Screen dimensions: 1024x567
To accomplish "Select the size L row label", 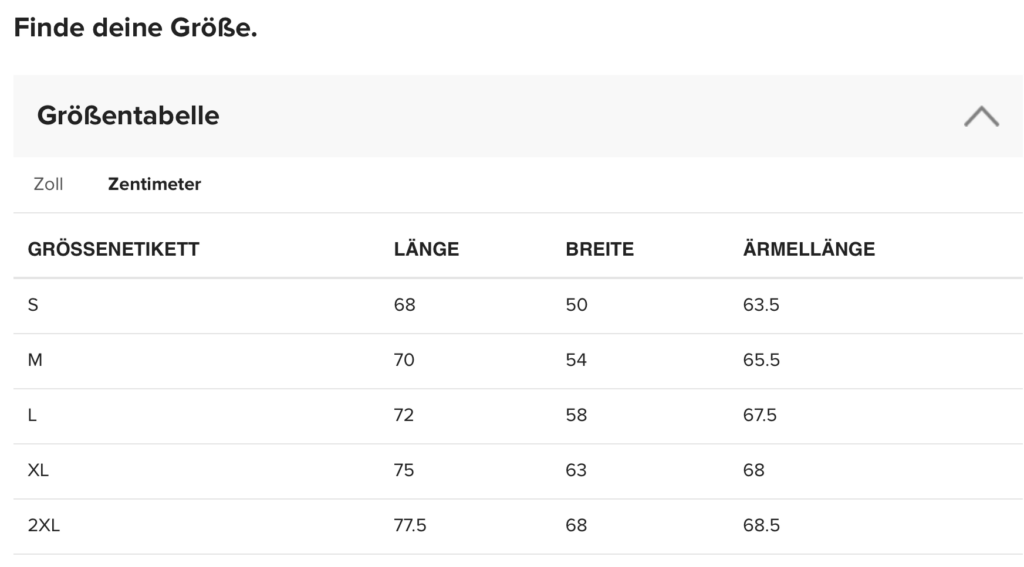I will (x=33, y=415).
